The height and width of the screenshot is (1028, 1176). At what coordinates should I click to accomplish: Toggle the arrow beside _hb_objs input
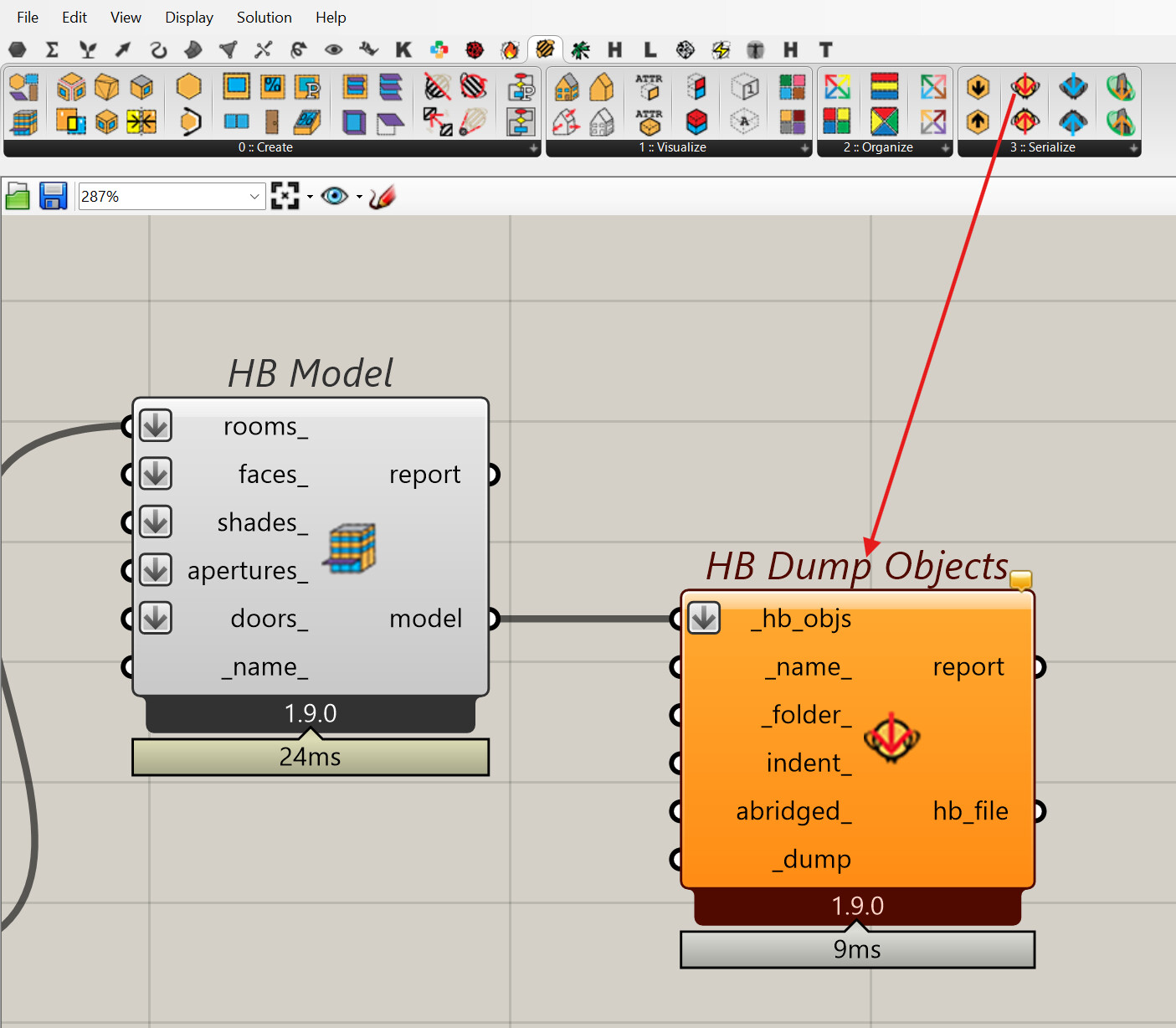[704, 619]
